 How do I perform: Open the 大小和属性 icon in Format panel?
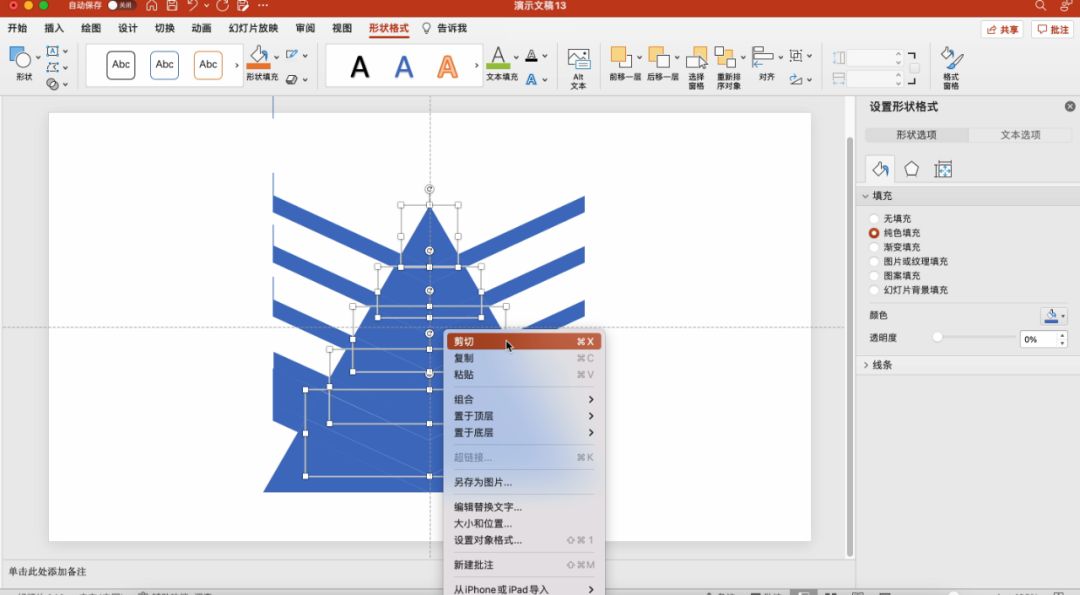click(943, 169)
